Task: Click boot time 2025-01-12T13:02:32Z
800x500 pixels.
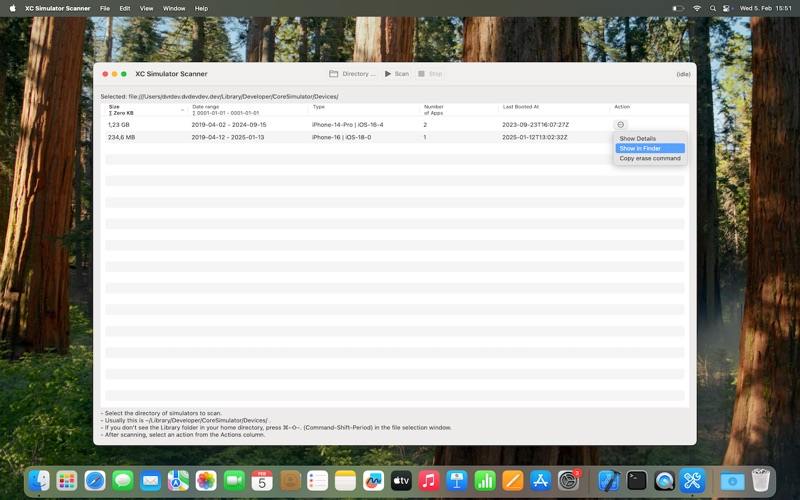Action: (535, 137)
